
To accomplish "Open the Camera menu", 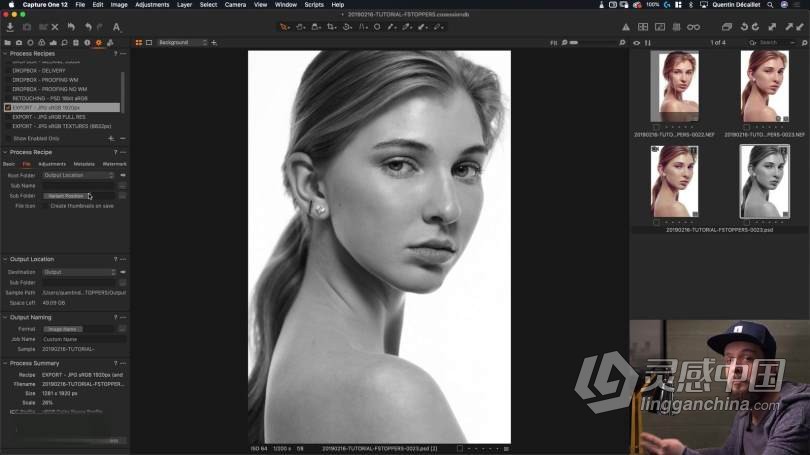I will pos(235,5).
